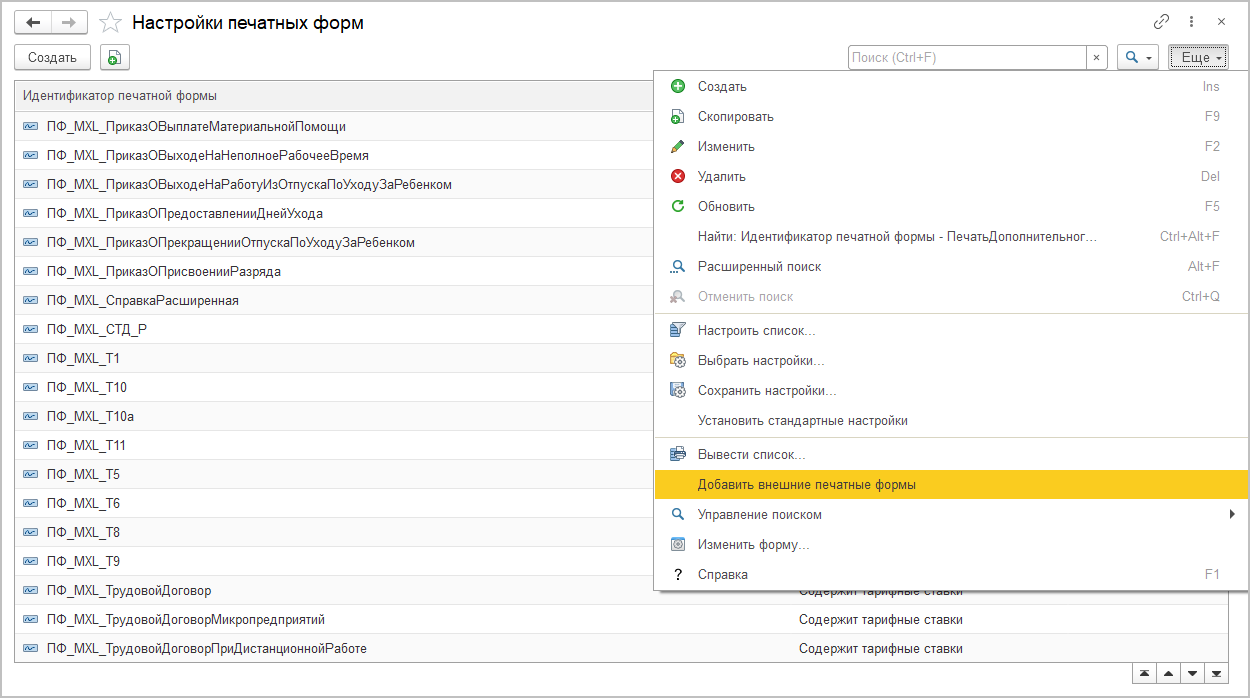Image resolution: width=1250 pixels, height=698 pixels.
Task: Click the favorites star icon
Action: (111, 22)
